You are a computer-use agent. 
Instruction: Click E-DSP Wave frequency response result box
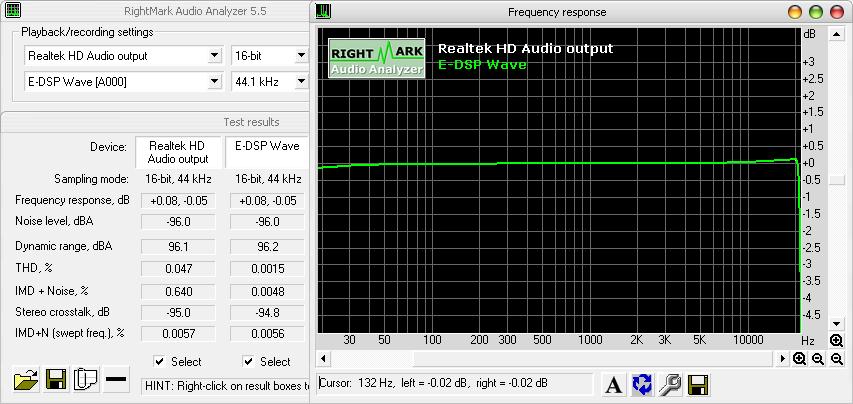click(x=268, y=201)
